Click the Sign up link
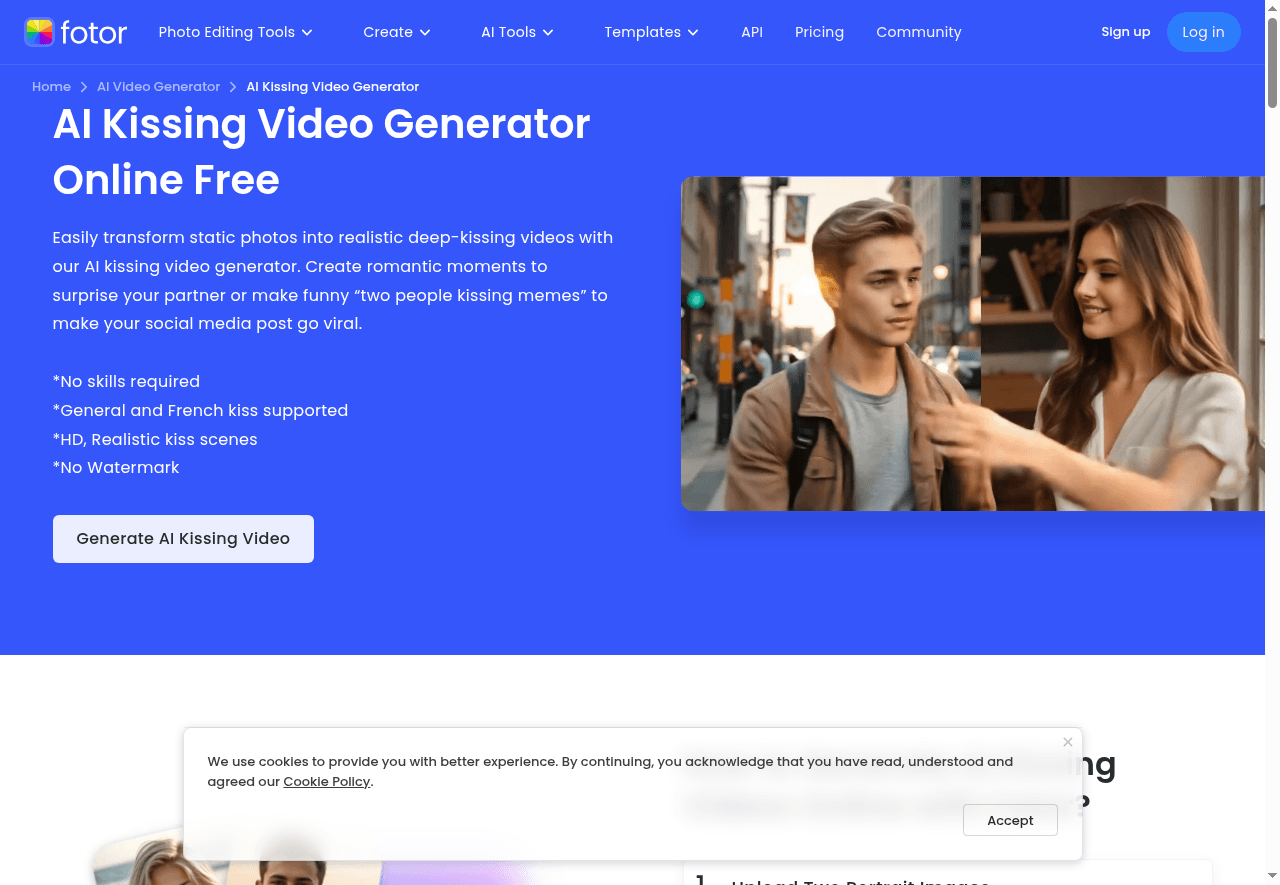The height and width of the screenshot is (885, 1280). tap(1125, 32)
